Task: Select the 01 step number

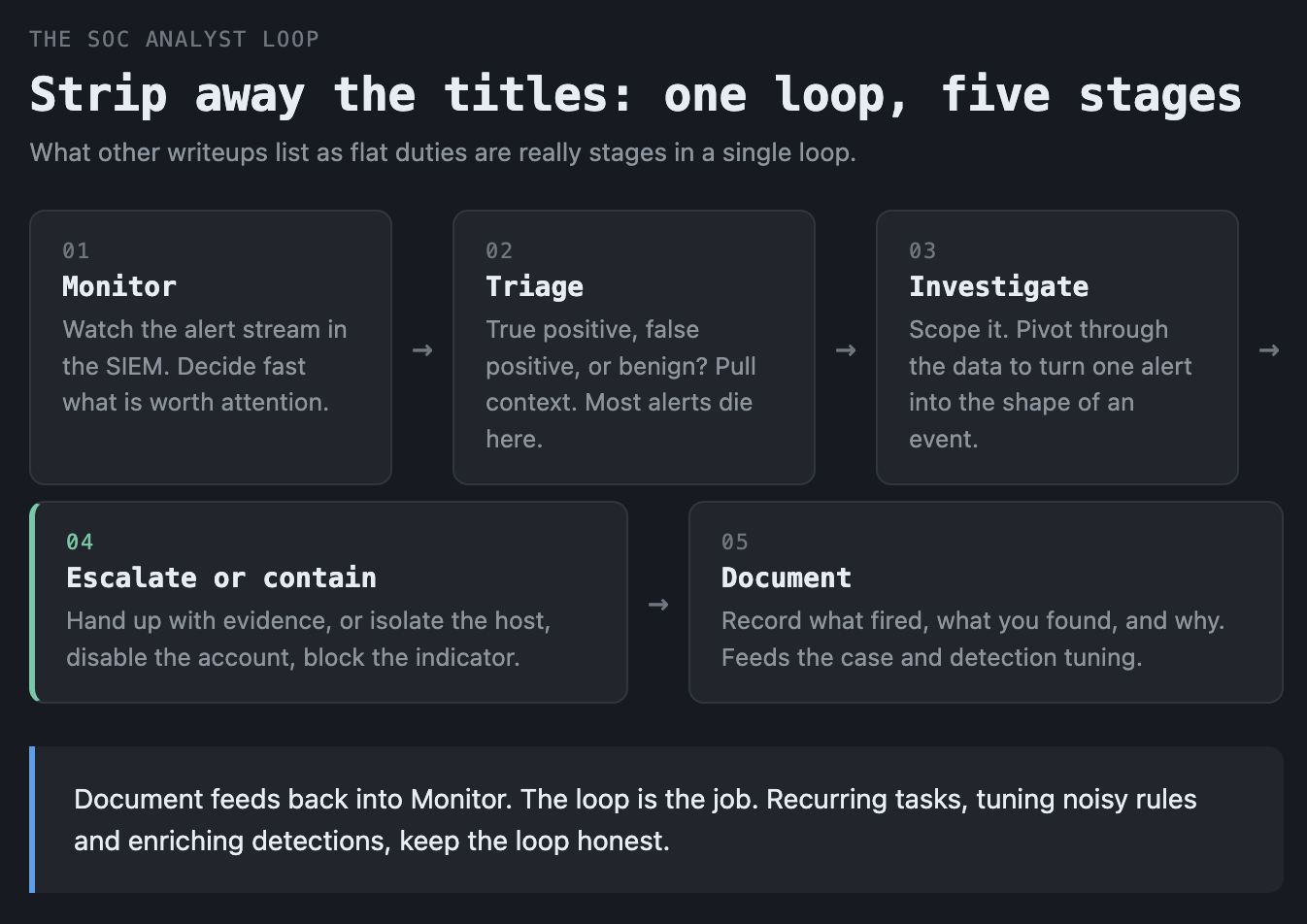Action: pos(76,250)
